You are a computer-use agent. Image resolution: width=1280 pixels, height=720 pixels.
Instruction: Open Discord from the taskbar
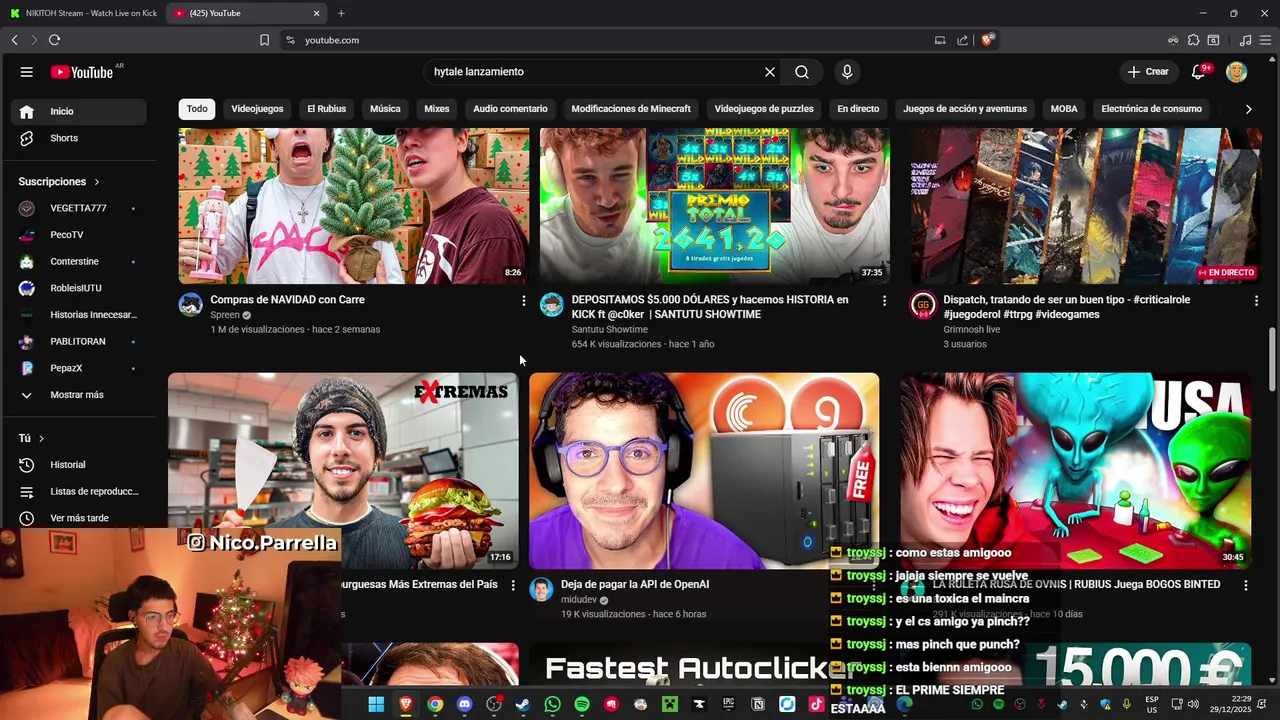pyautogui.click(x=464, y=705)
